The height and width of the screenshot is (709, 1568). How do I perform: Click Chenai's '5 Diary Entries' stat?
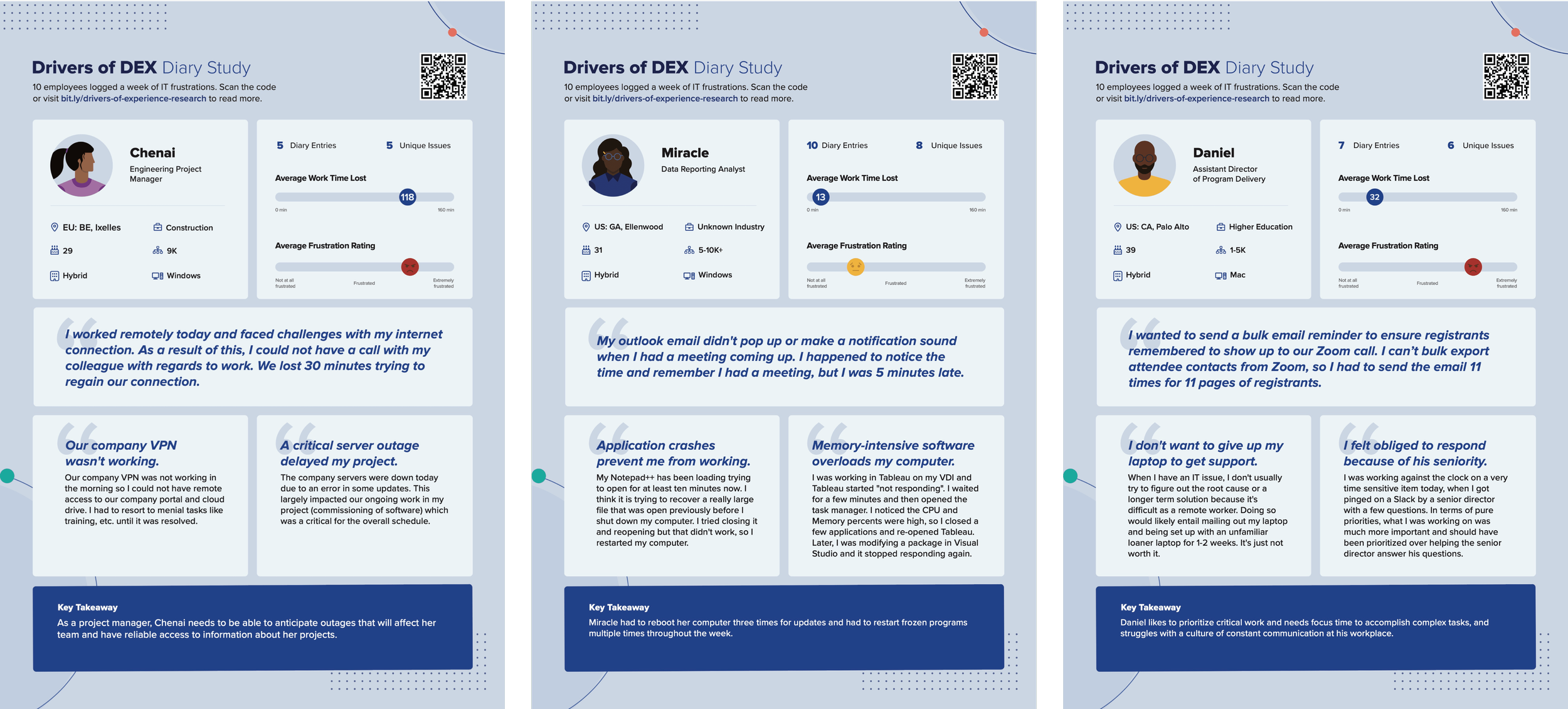coord(307,145)
